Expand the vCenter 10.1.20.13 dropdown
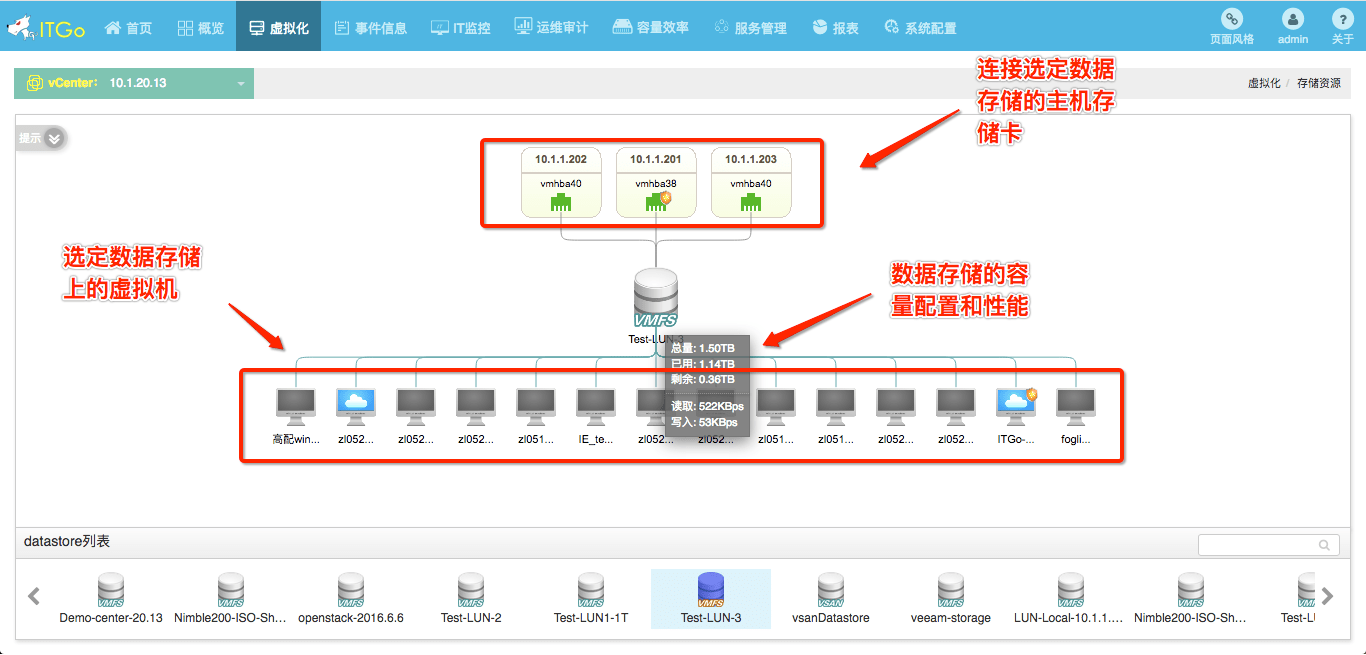The height and width of the screenshot is (655, 1366). pos(240,83)
